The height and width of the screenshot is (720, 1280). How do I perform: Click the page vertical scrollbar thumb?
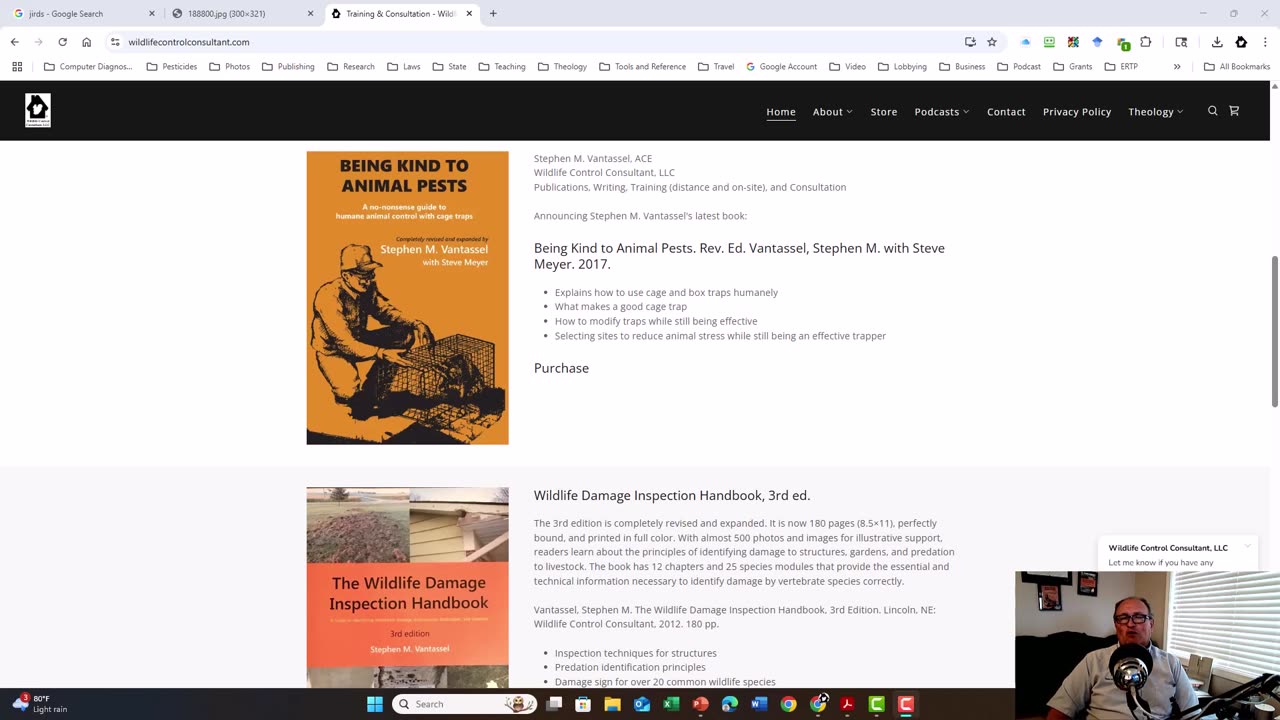1274,331
